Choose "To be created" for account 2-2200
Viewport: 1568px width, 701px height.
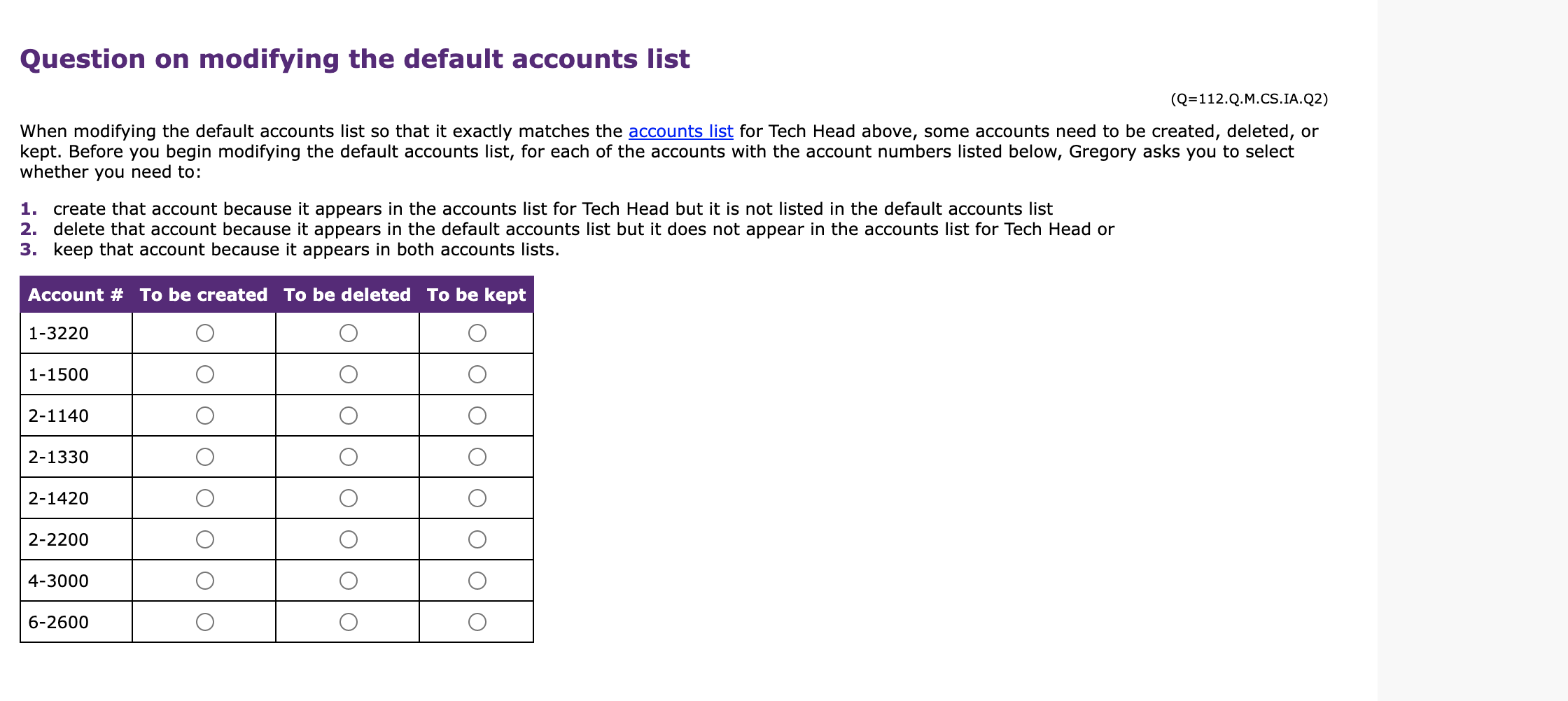pos(204,539)
